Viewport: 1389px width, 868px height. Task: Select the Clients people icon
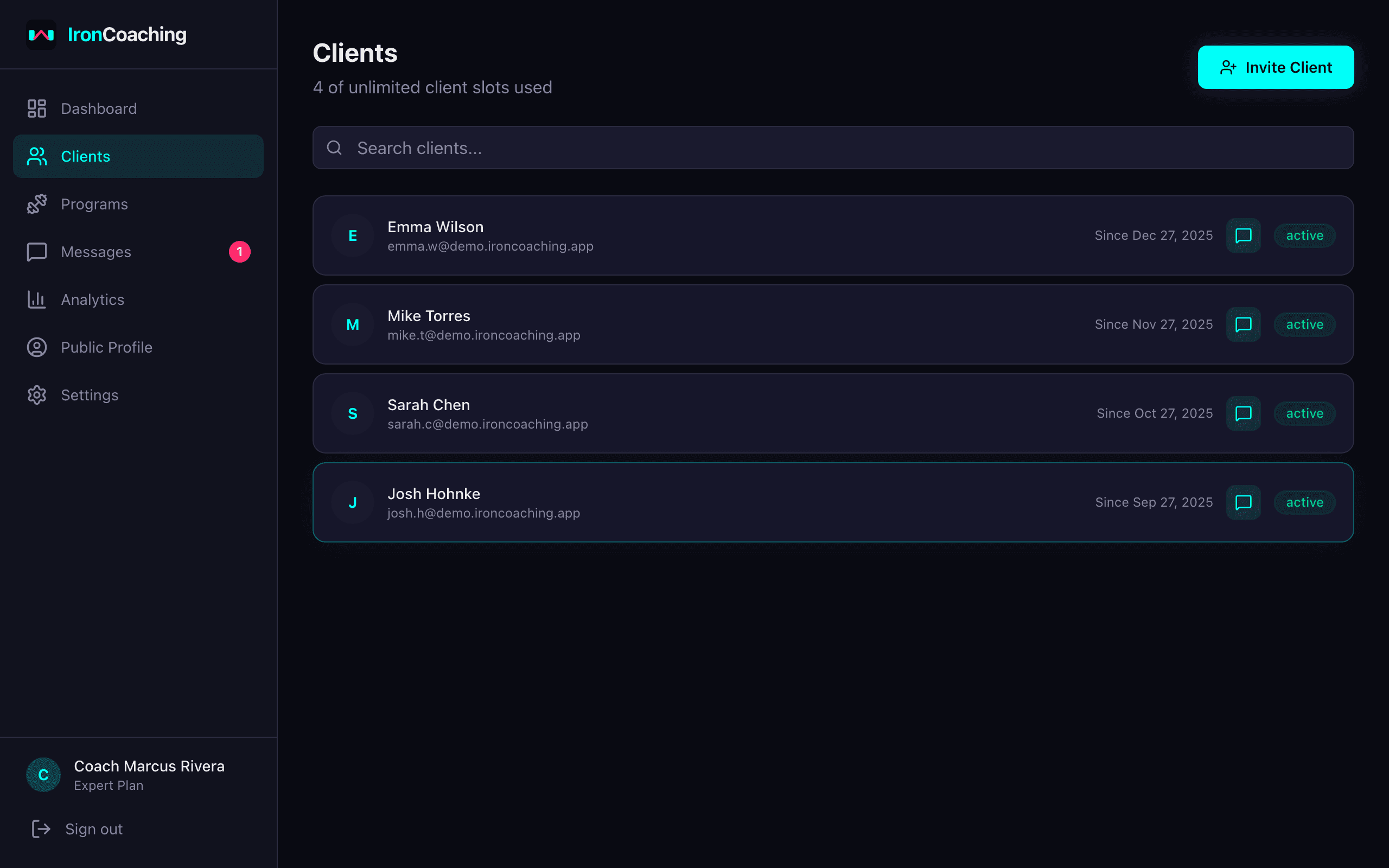pos(37,156)
